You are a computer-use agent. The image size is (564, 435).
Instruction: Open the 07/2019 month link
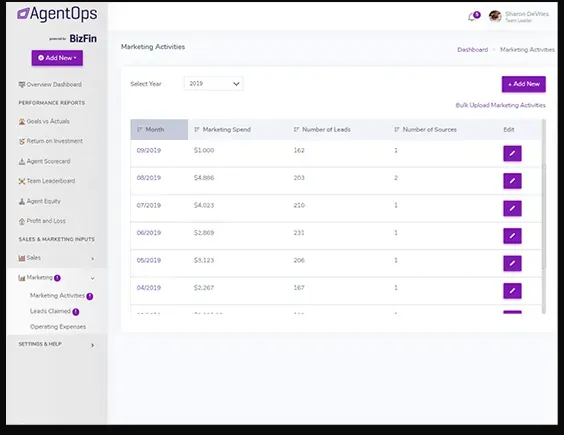click(149, 205)
